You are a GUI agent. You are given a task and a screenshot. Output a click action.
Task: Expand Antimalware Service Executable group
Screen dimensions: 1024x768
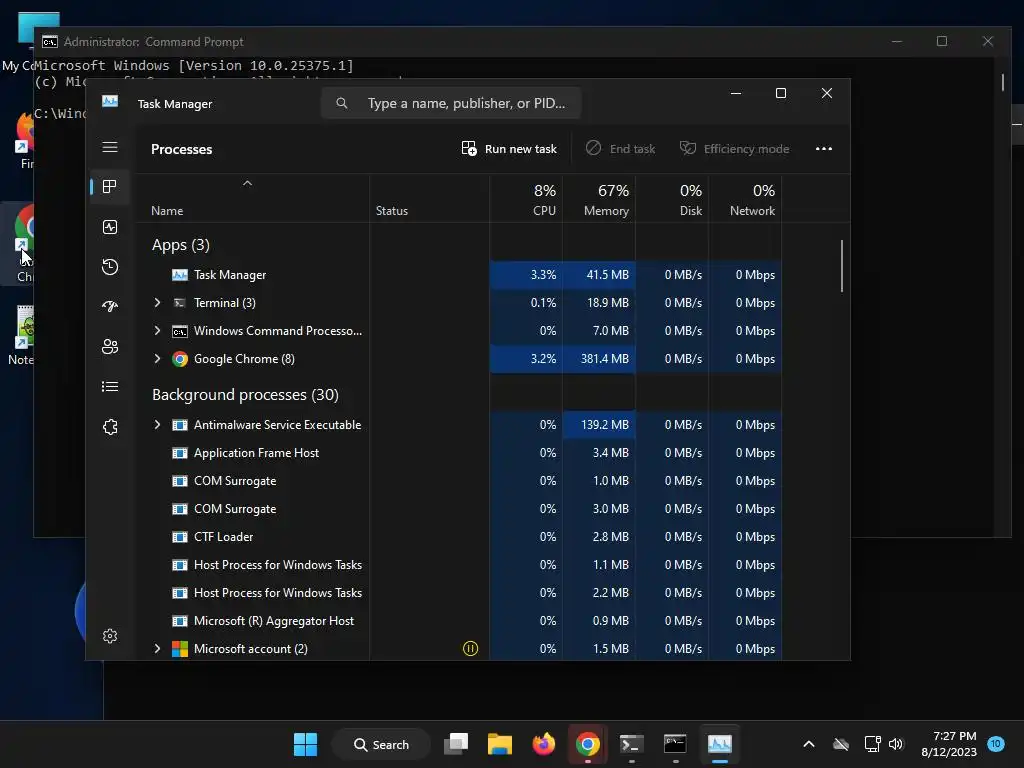157,424
